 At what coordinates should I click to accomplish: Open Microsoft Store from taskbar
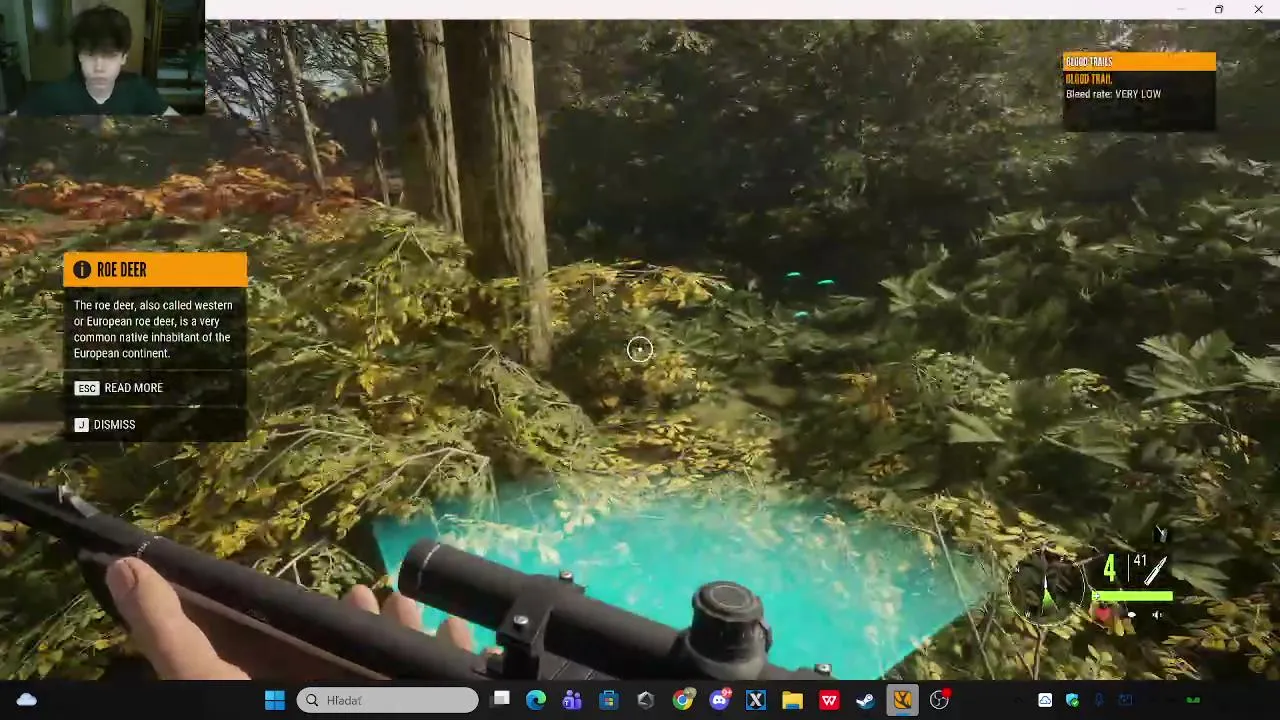pos(608,700)
